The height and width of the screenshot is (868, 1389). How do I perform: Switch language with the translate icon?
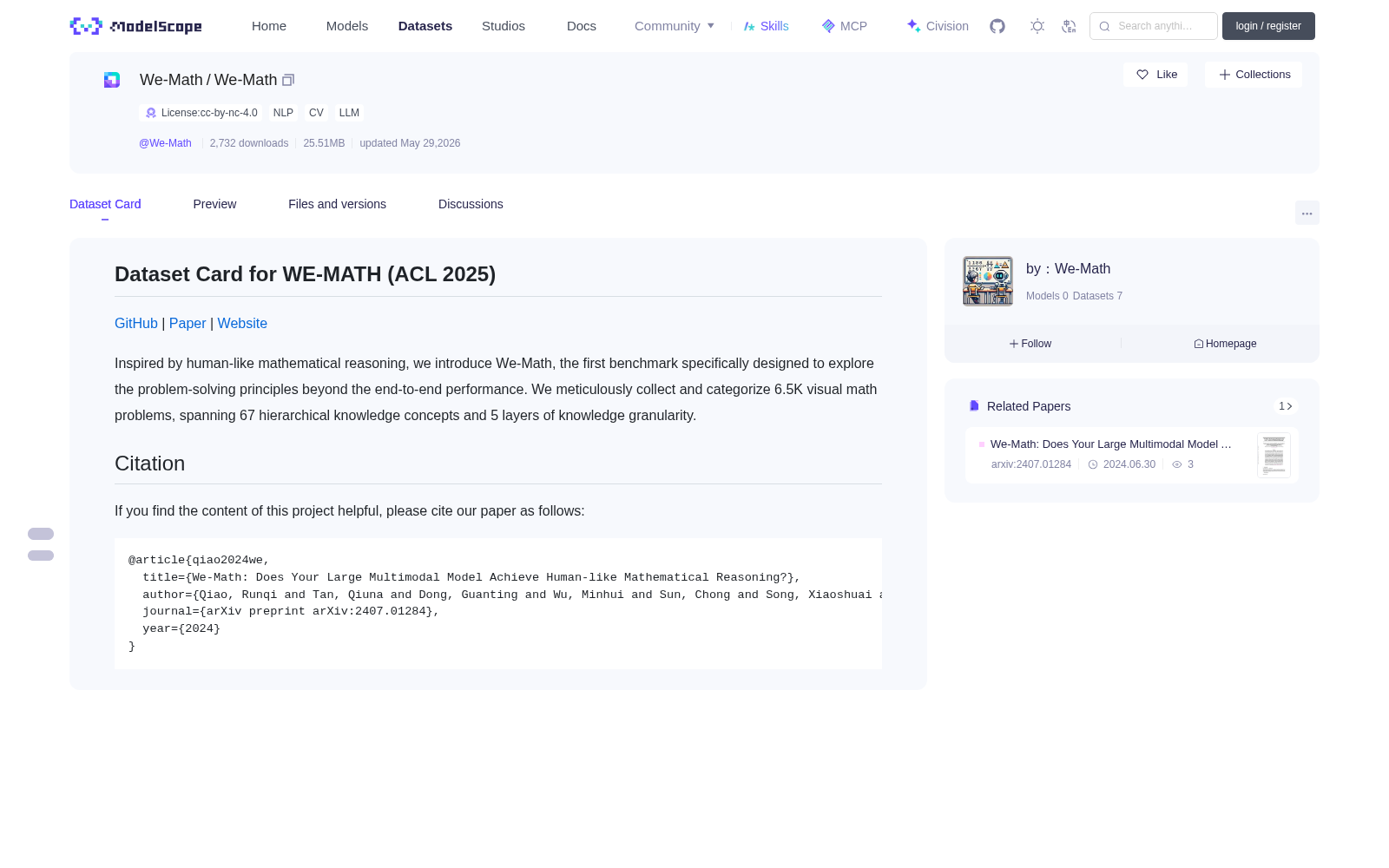coord(1070,26)
